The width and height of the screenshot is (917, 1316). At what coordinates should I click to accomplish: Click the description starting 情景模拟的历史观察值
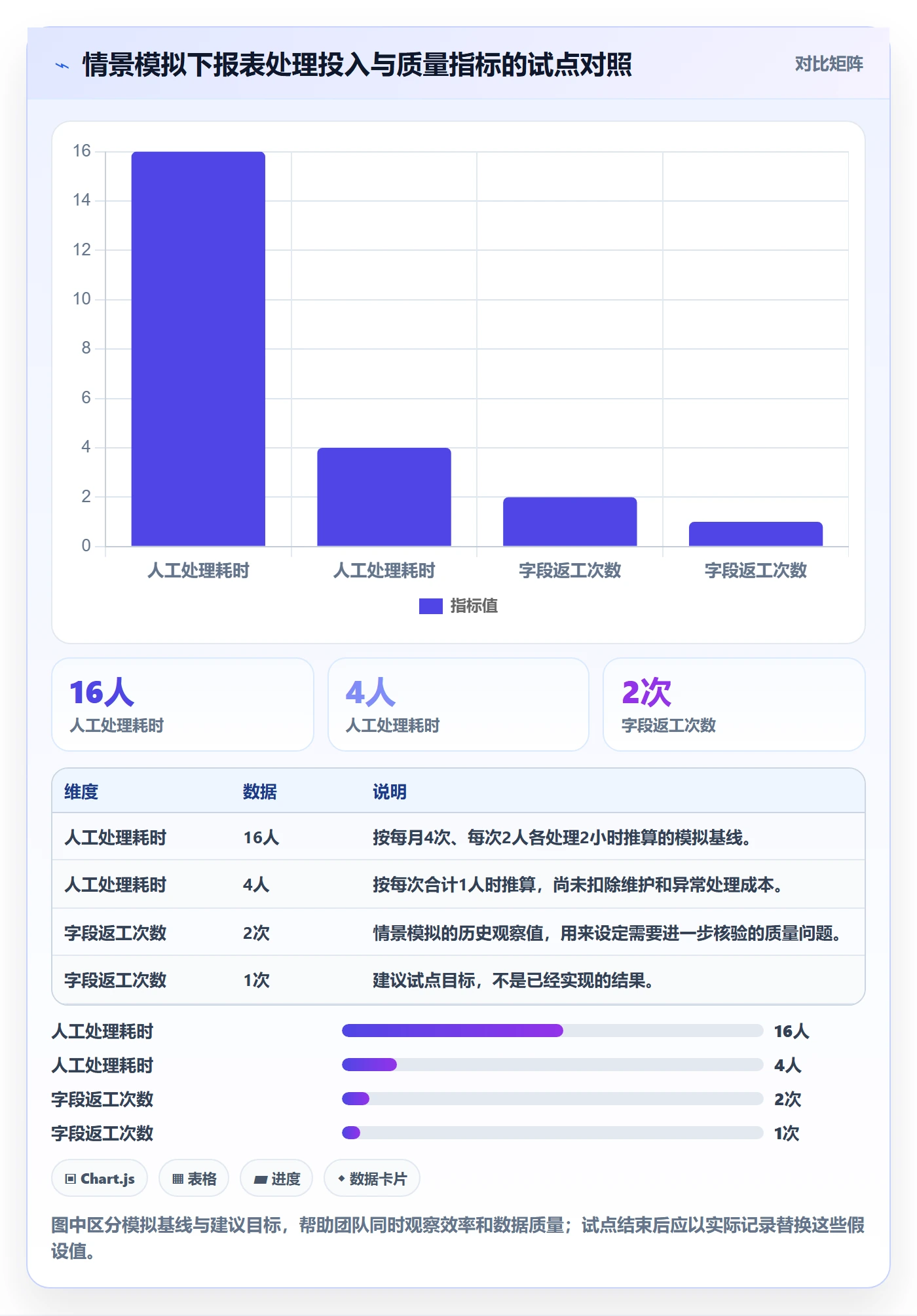[x=607, y=932]
